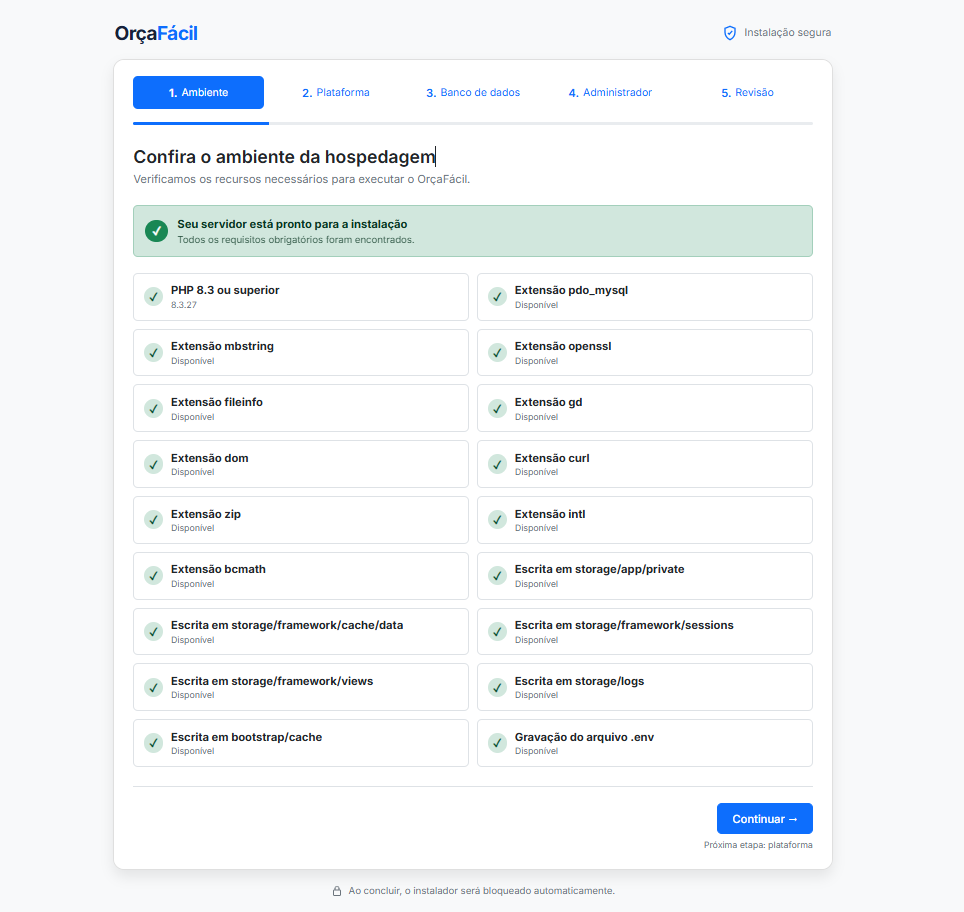The height and width of the screenshot is (912, 964).
Task: Click check icon for Extensão dom
Action: (x=153, y=464)
